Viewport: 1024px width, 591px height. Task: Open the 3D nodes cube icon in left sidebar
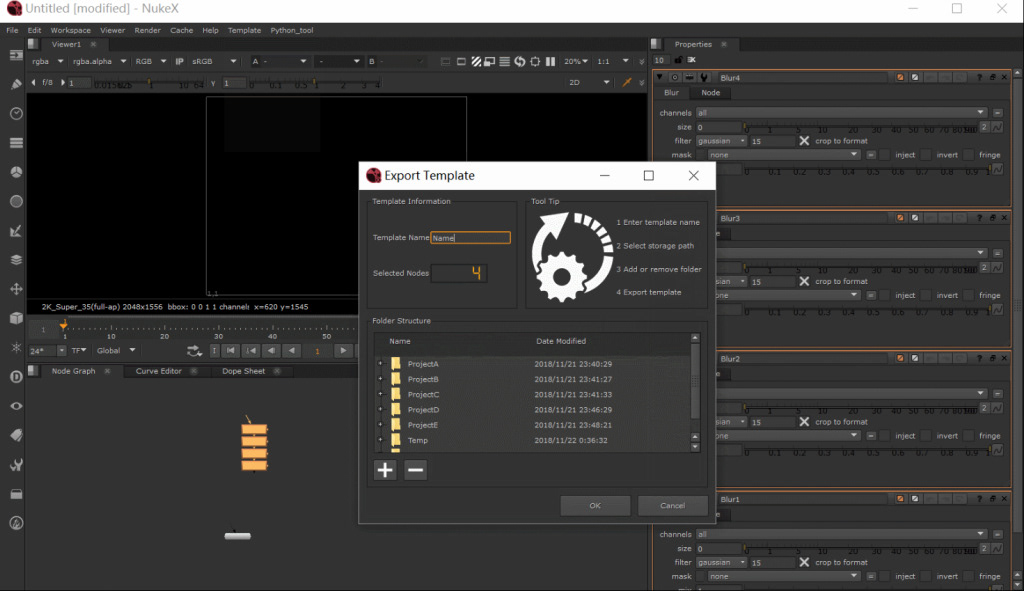[16, 318]
